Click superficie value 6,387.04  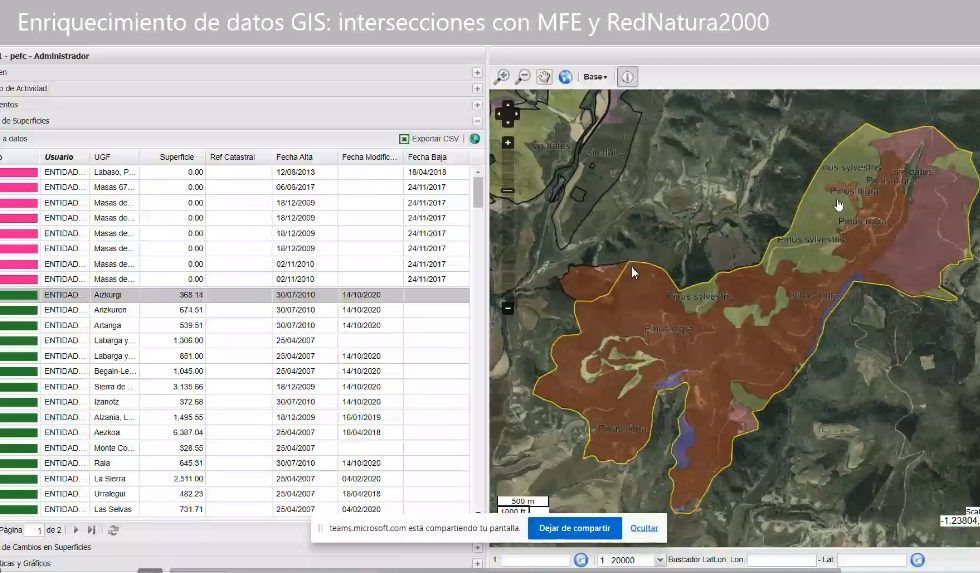click(188, 432)
